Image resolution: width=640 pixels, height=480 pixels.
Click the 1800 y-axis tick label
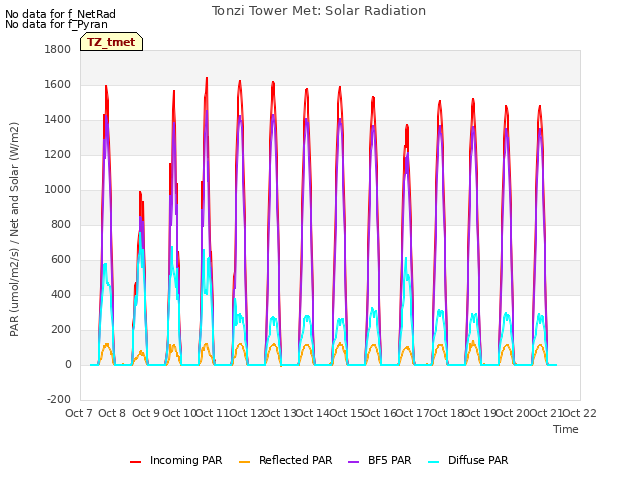58,49
